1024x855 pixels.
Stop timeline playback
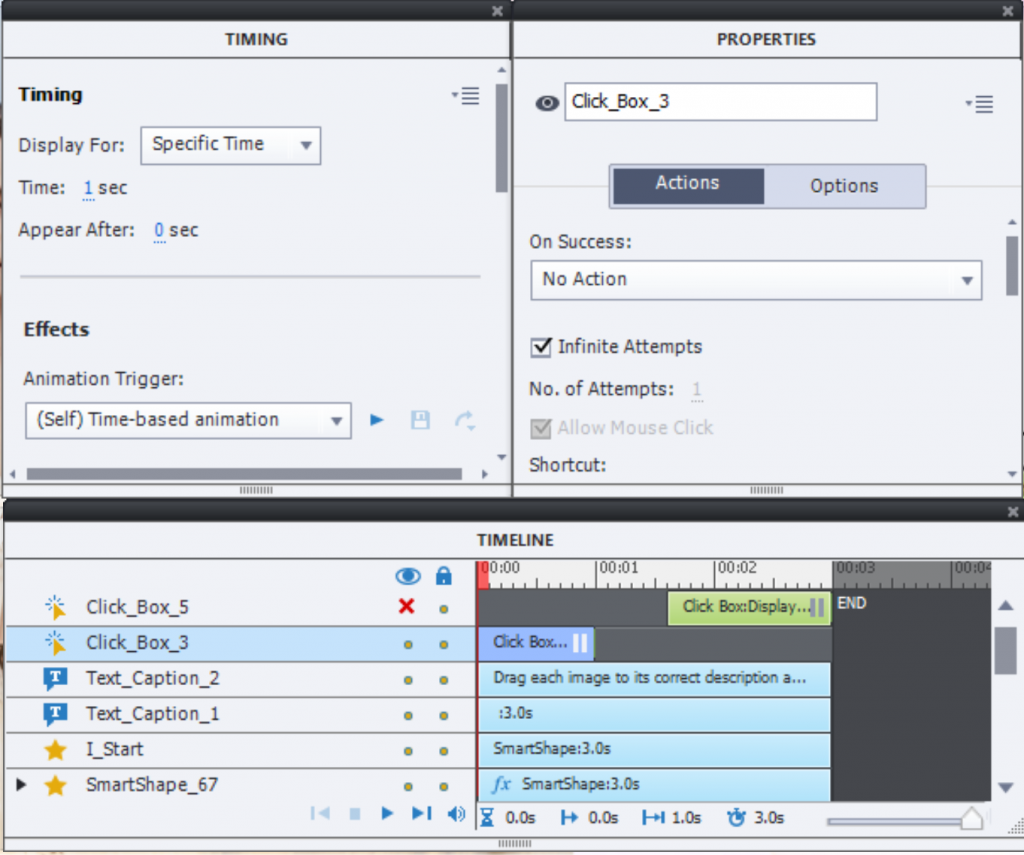(354, 814)
